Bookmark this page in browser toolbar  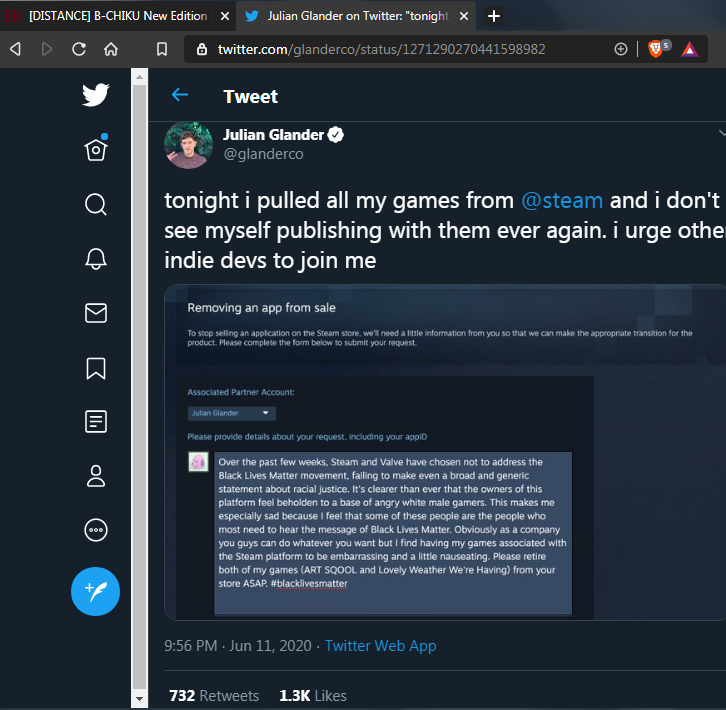162,49
